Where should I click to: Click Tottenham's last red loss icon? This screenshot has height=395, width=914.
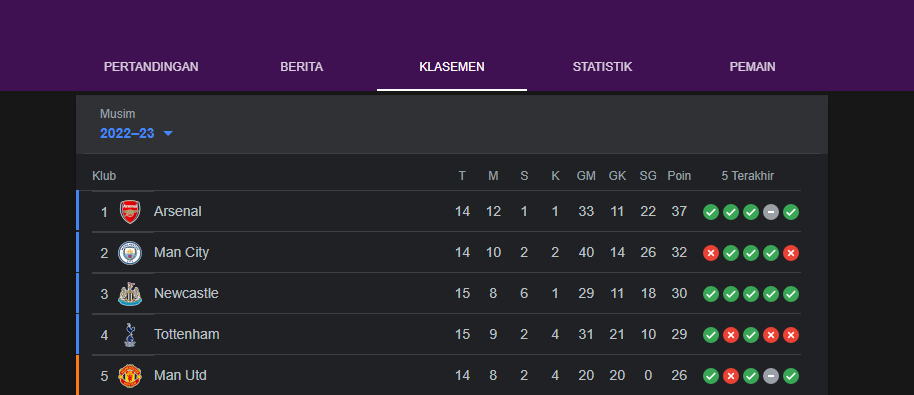coord(791,335)
